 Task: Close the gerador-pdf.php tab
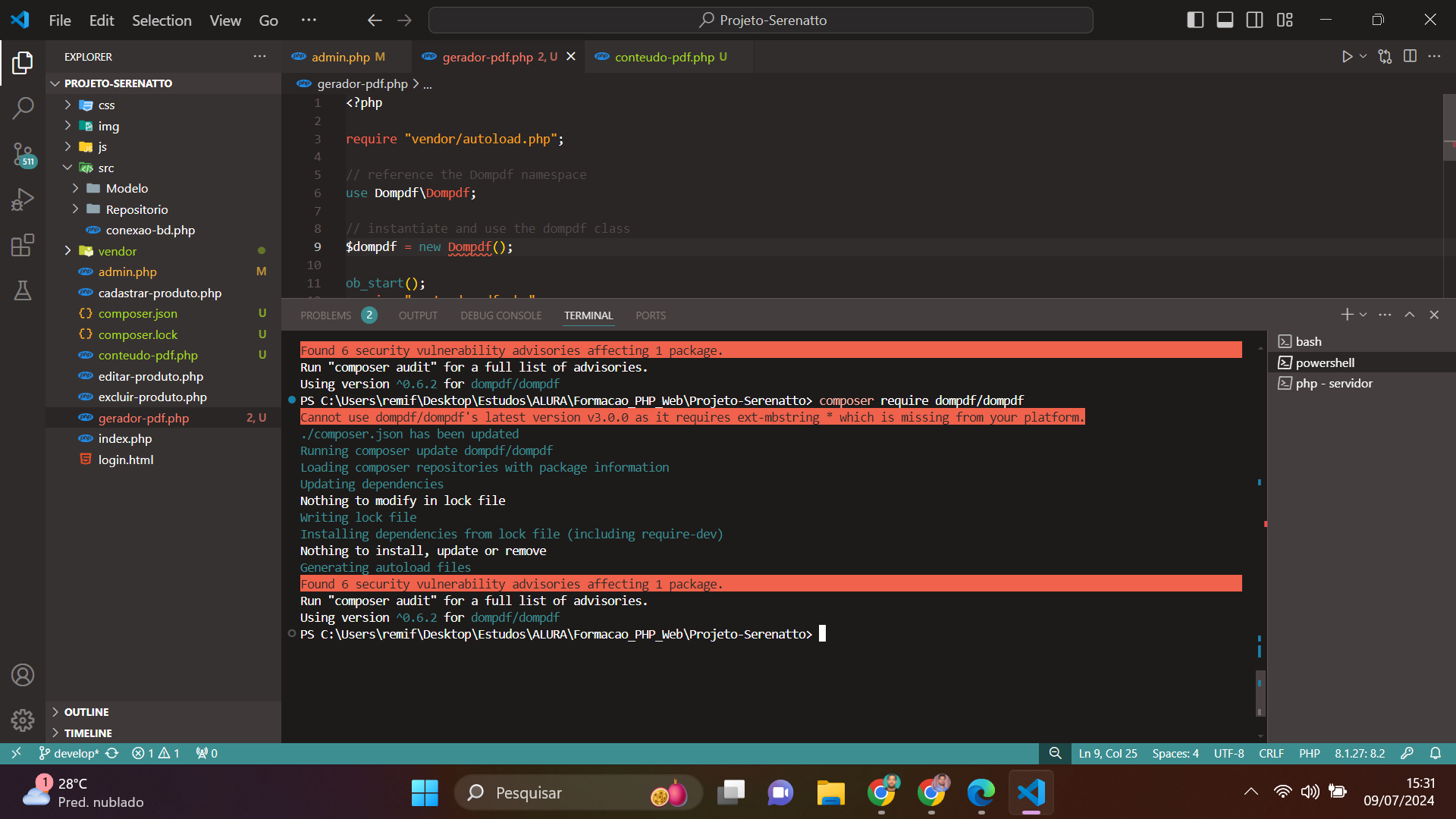click(571, 57)
